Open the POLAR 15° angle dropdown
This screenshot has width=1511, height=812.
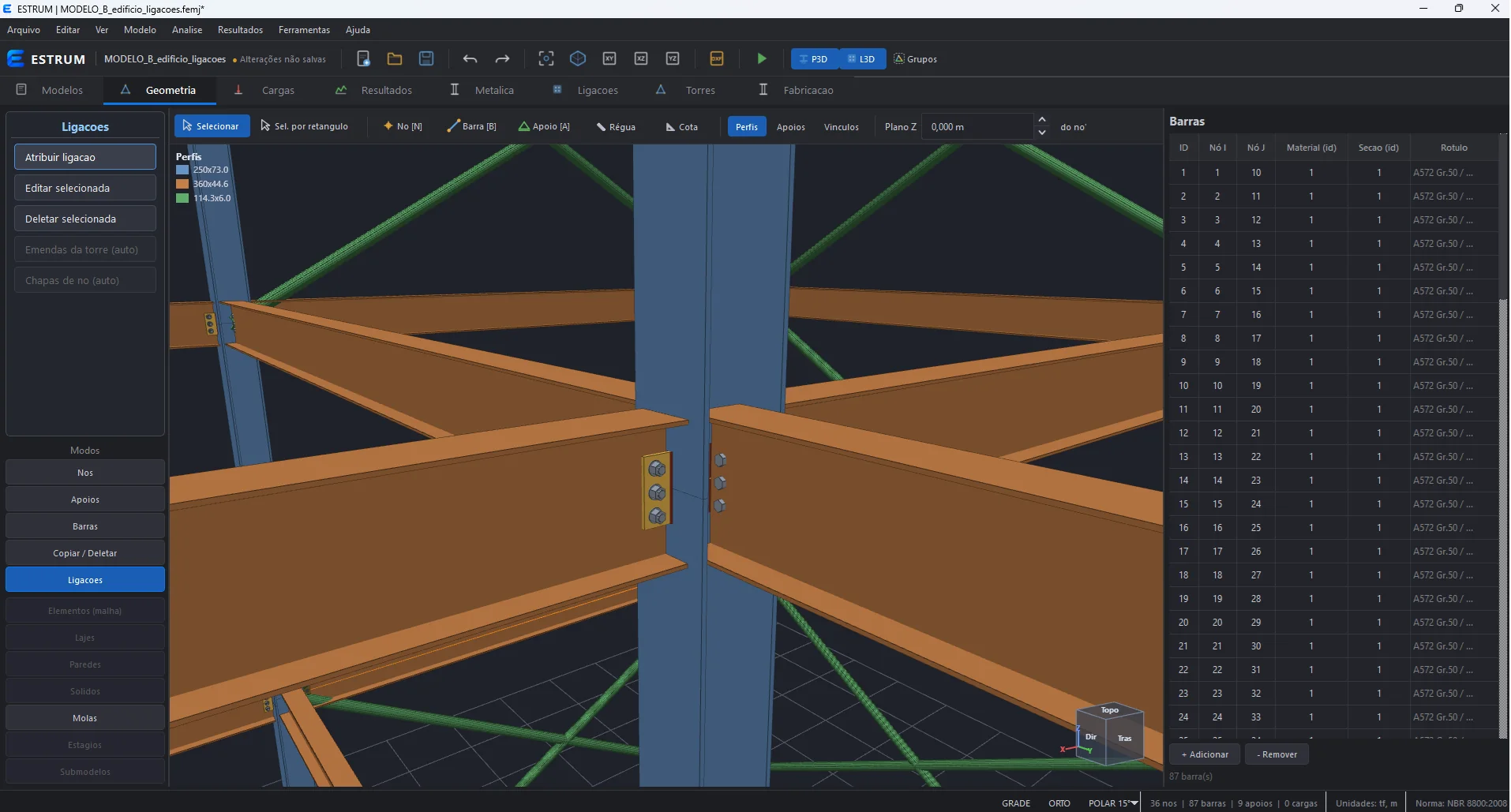coord(1113,803)
